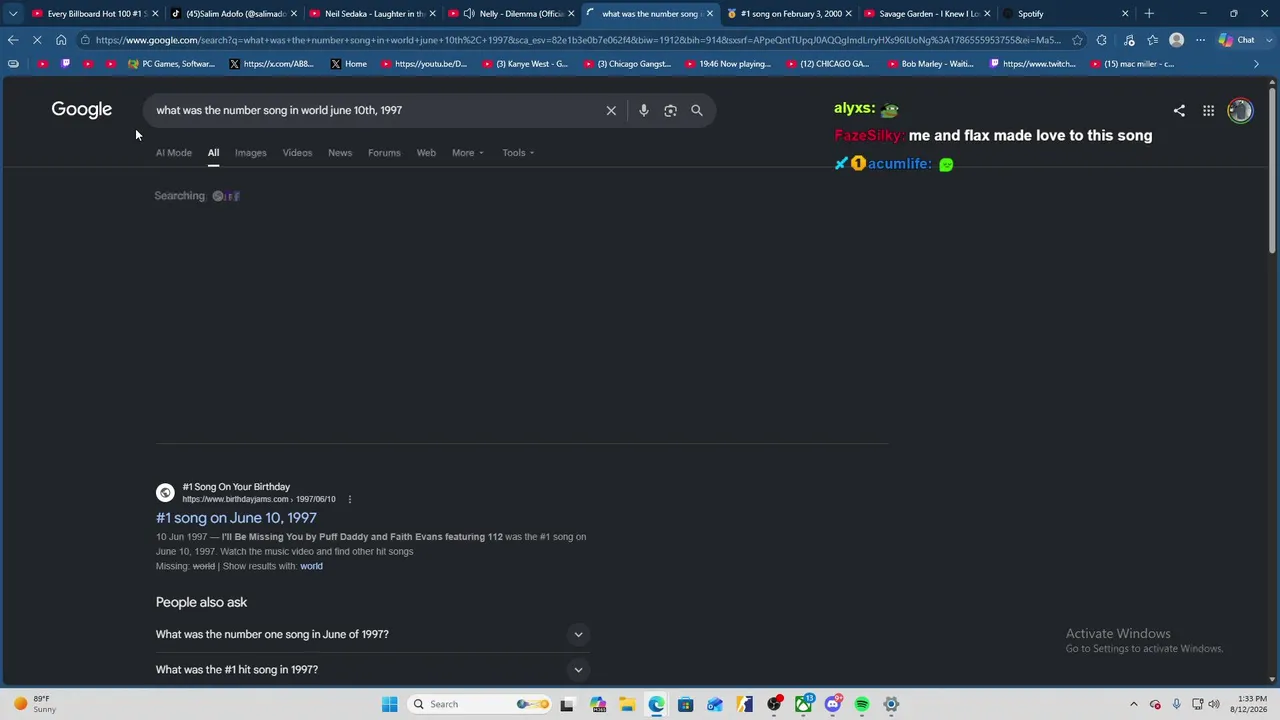This screenshot has height=720, width=1280.
Task: Open the Google account profile picture
Action: click(x=1240, y=111)
